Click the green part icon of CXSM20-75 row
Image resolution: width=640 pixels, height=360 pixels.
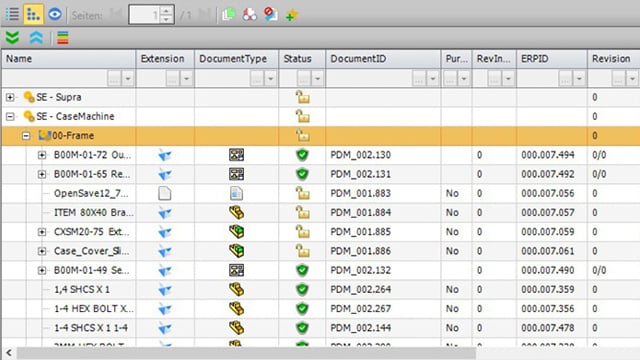(236, 231)
